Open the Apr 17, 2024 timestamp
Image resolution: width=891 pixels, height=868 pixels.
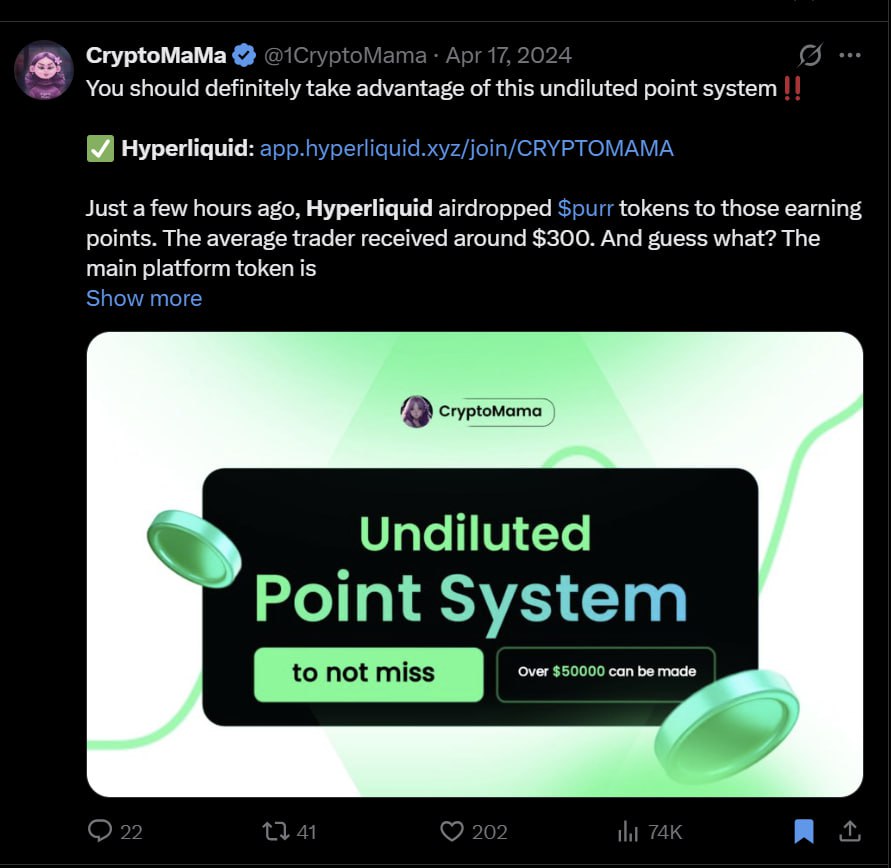coord(508,55)
